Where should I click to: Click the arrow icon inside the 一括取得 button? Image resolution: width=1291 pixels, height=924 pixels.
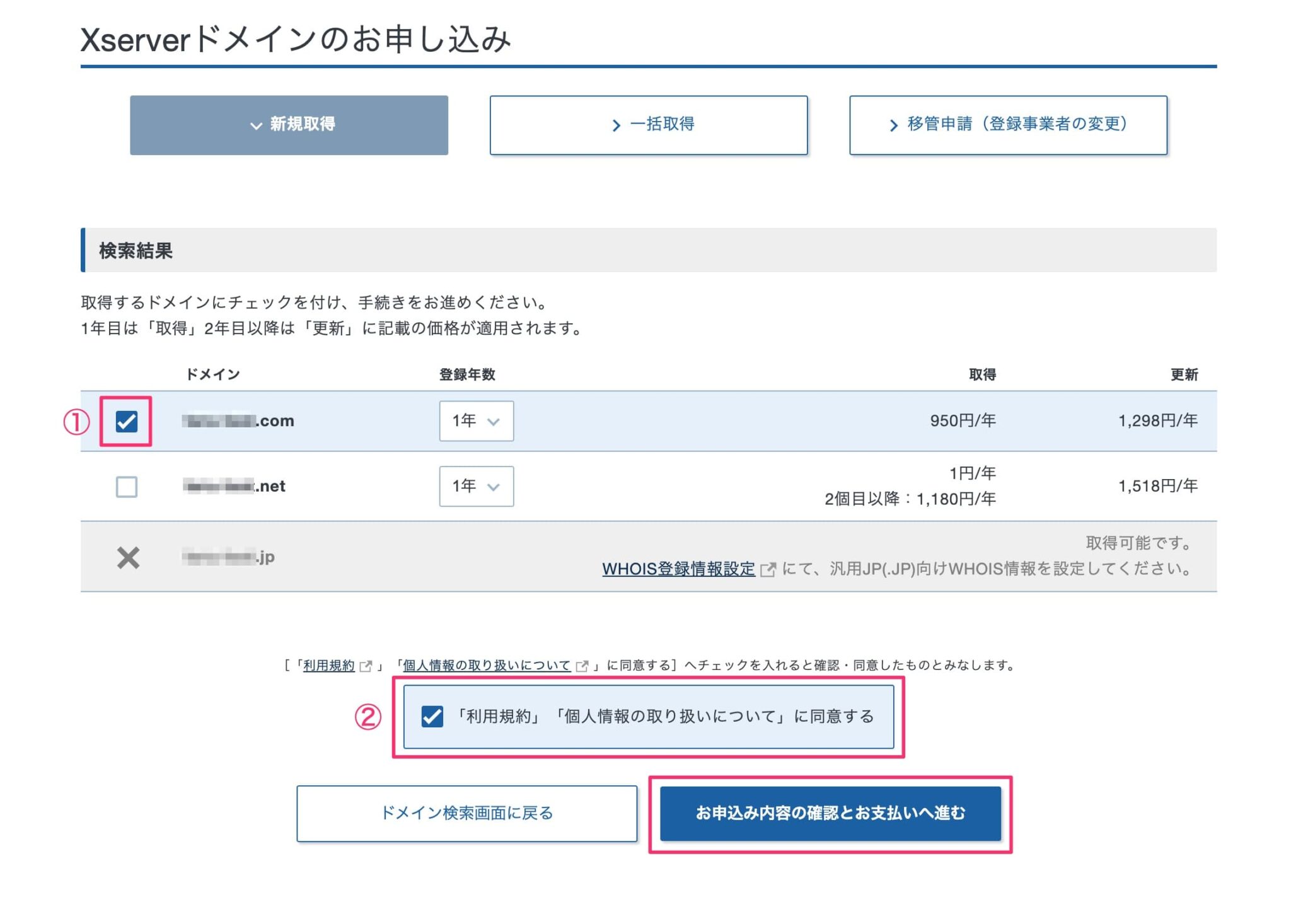pyautogui.click(x=616, y=125)
